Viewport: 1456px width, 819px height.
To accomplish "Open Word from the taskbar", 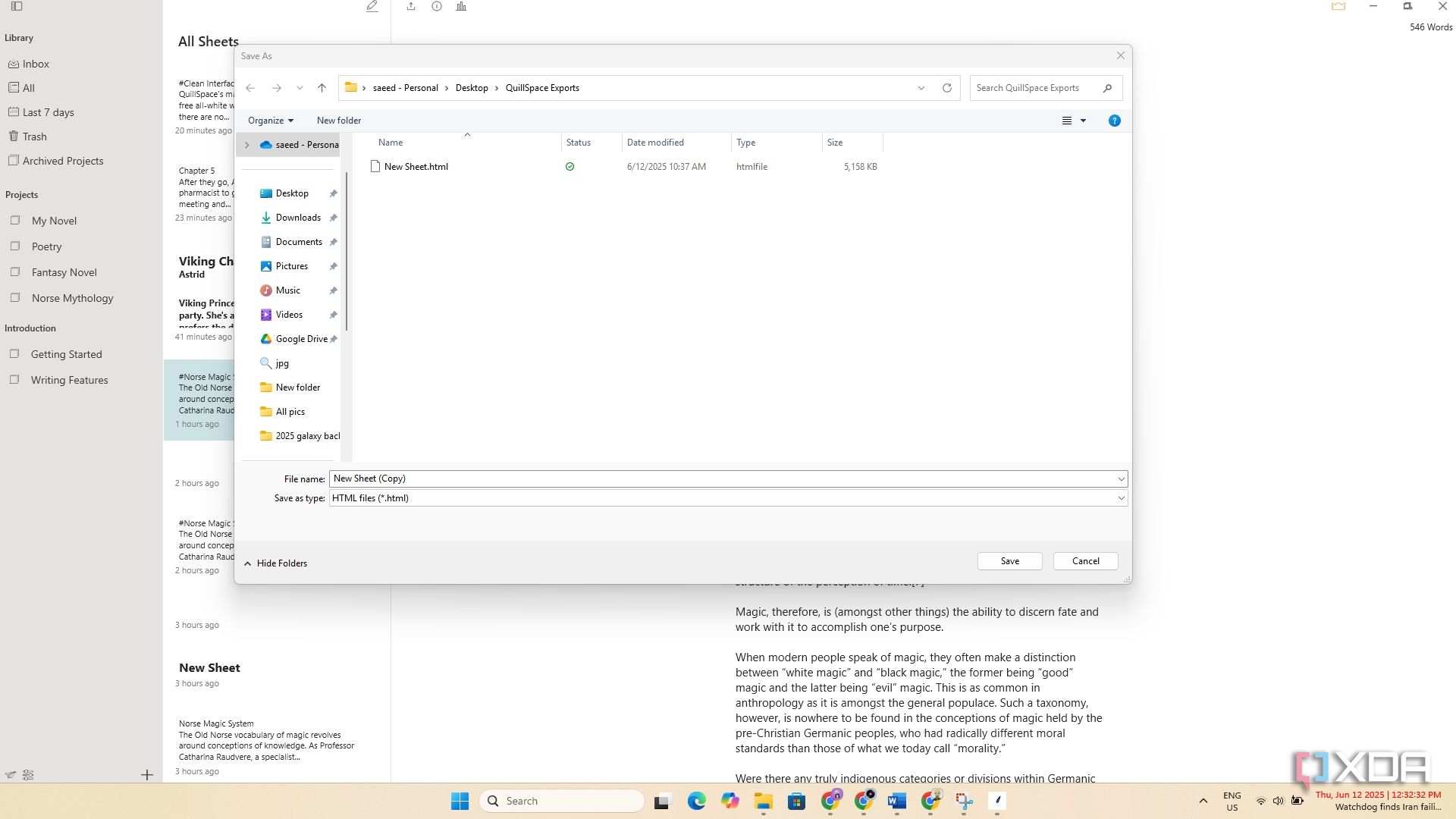I will tap(897, 801).
